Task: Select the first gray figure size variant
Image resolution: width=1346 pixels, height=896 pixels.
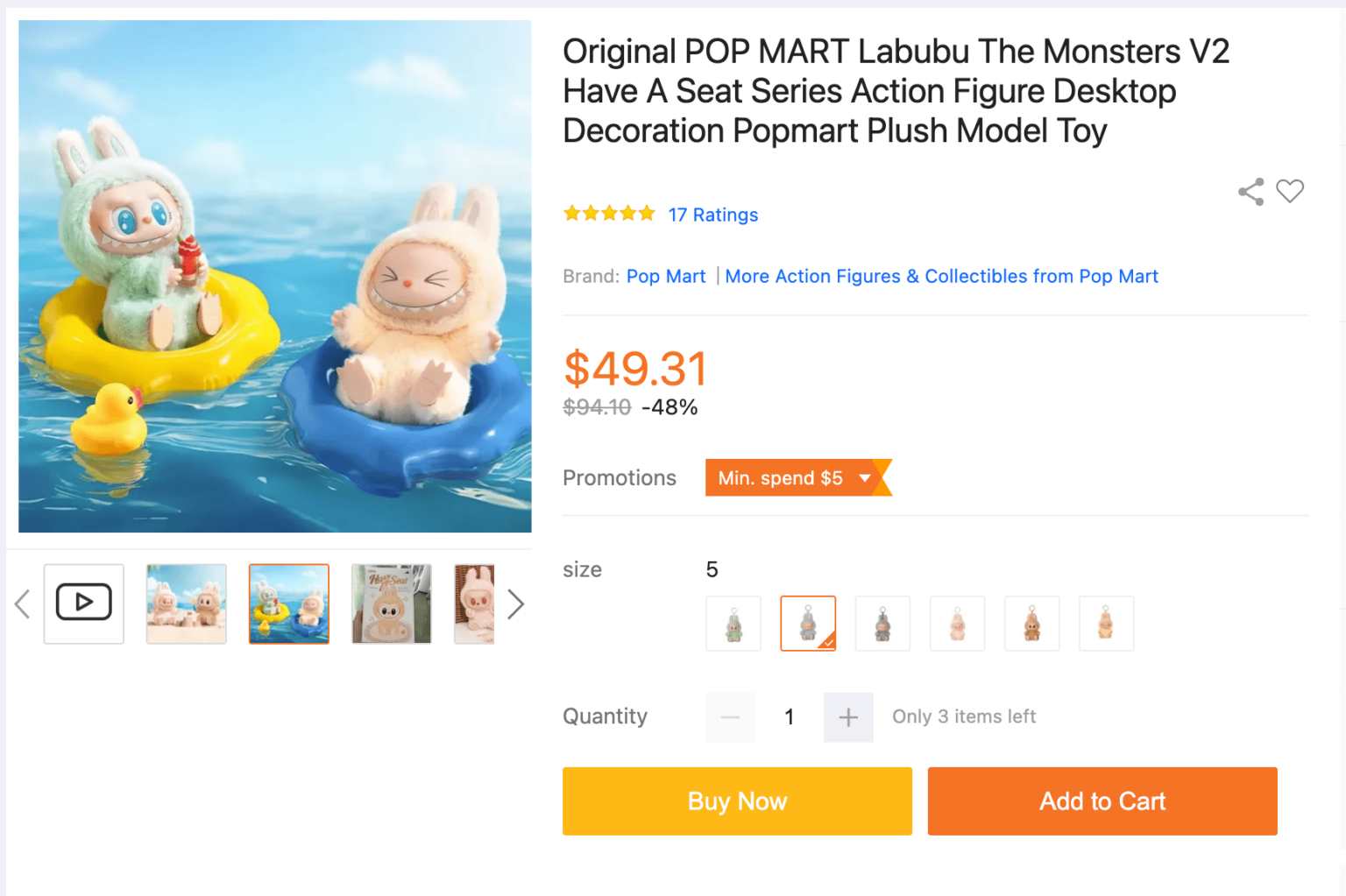Action: click(733, 623)
